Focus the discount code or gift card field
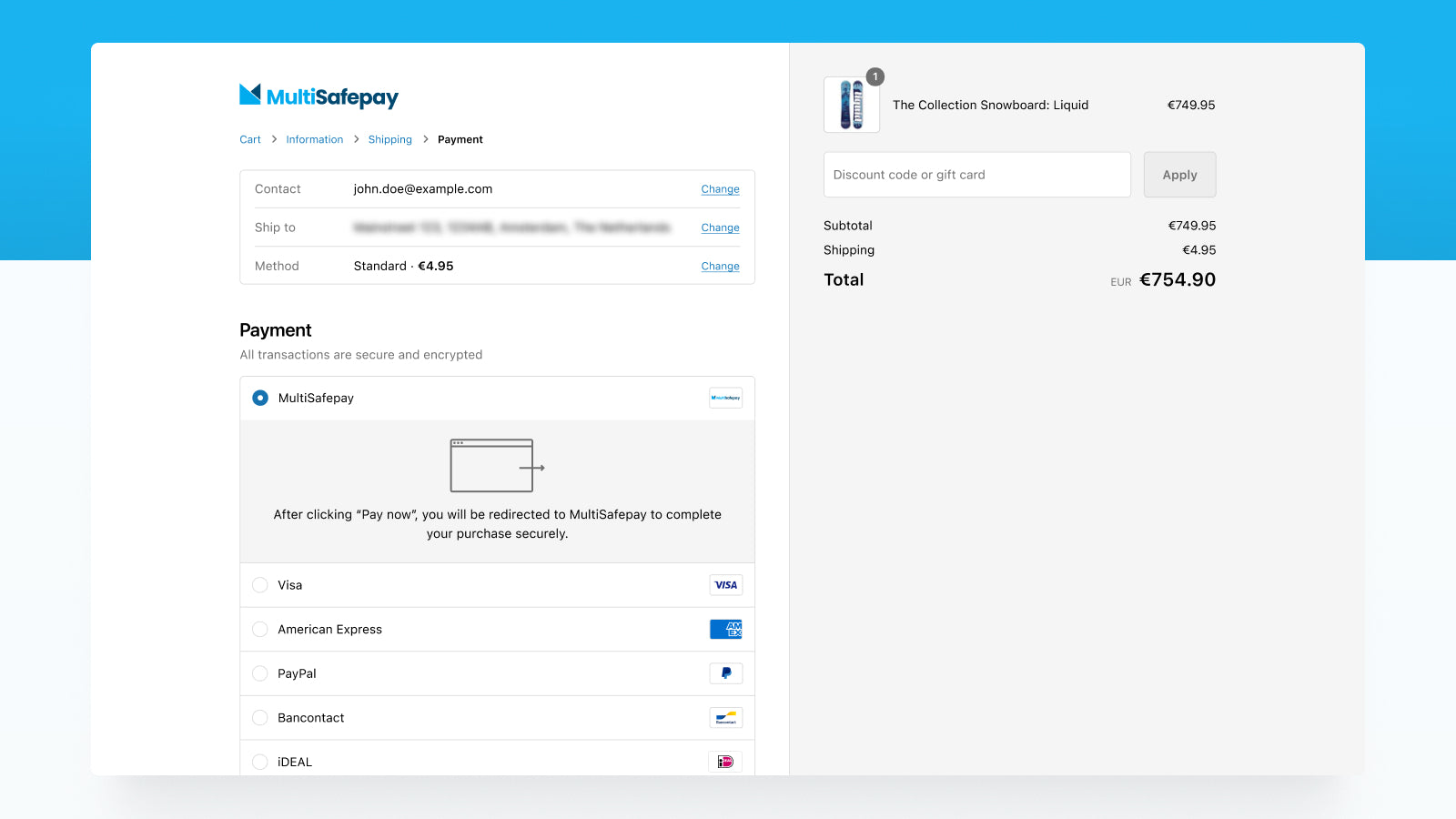Image resolution: width=1456 pixels, height=819 pixels. (x=977, y=175)
